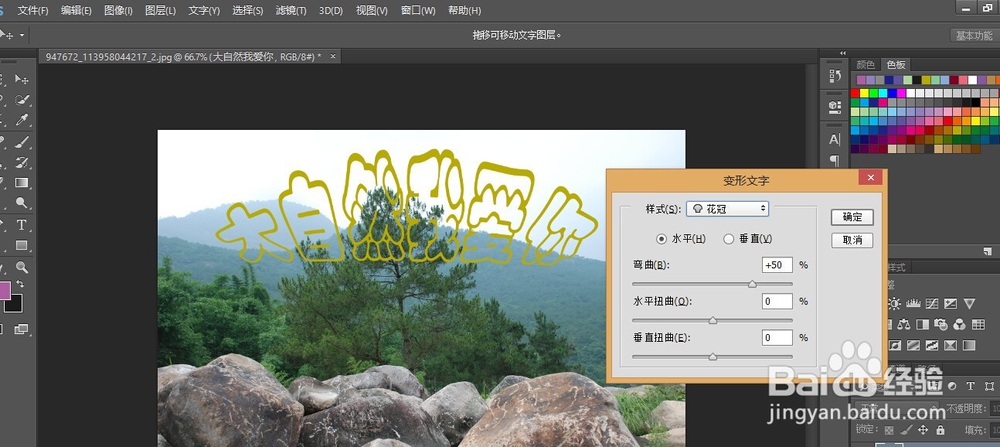1000x447 pixels.
Task: Toggle lock position
Action: [x=923, y=430]
